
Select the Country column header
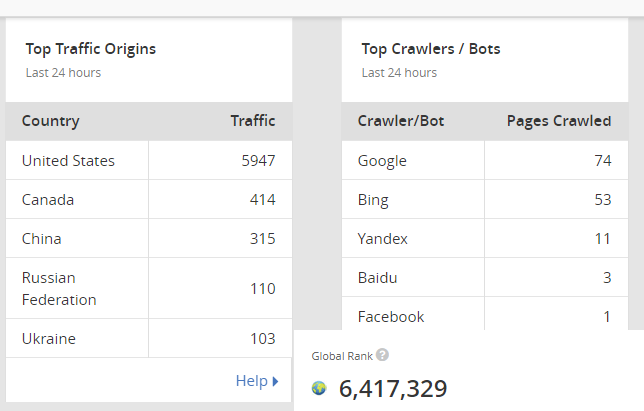click(x=51, y=121)
